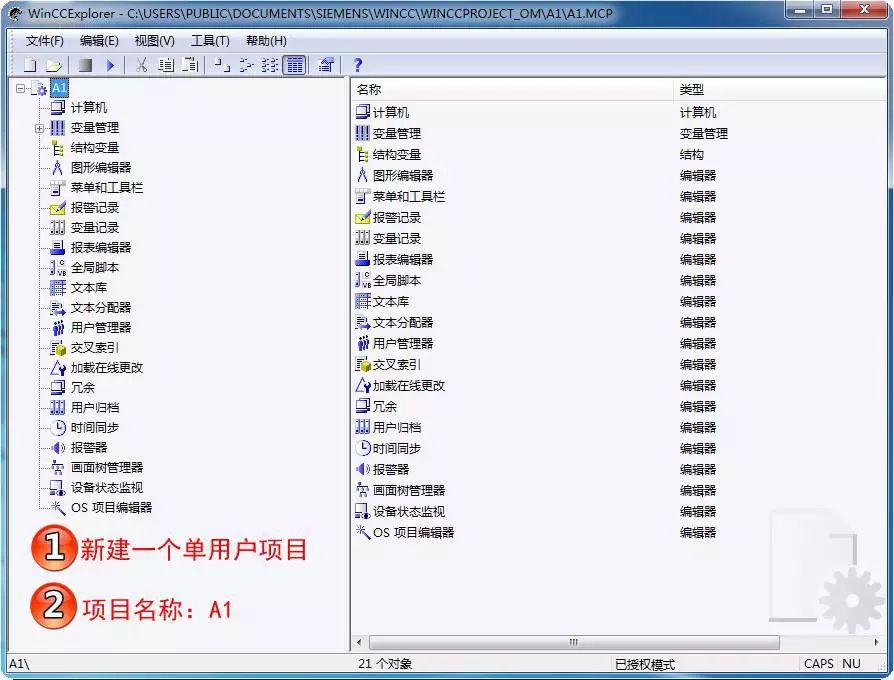
Task: Click the 21 个对象 status bar text
Action: [385, 664]
